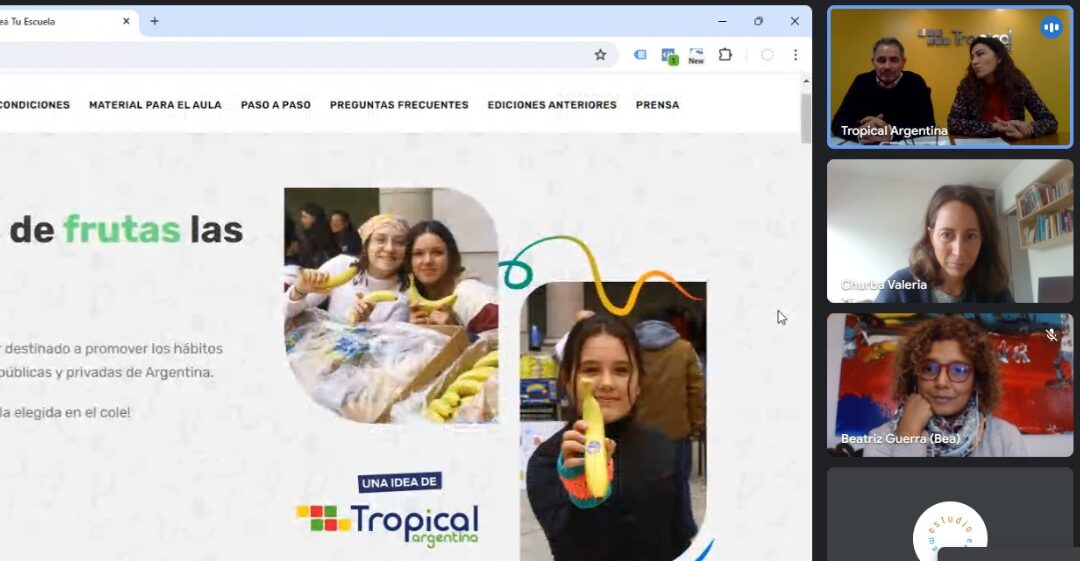Close the 'Tu Escuela' browser tab
1080x561 pixels.
coord(126,21)
